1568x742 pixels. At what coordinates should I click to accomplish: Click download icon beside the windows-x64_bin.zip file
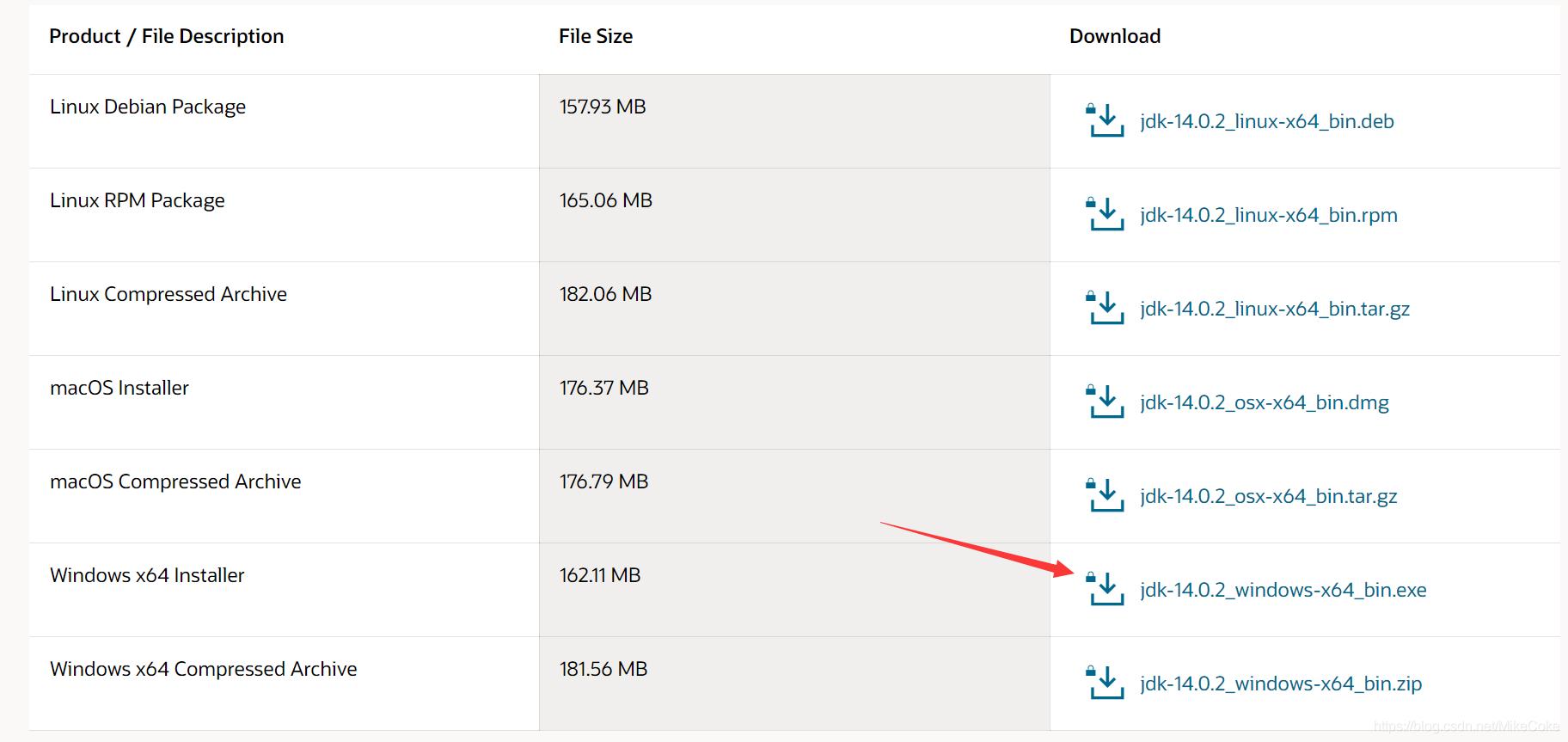pyautogui.click(x=1106, y=684)
